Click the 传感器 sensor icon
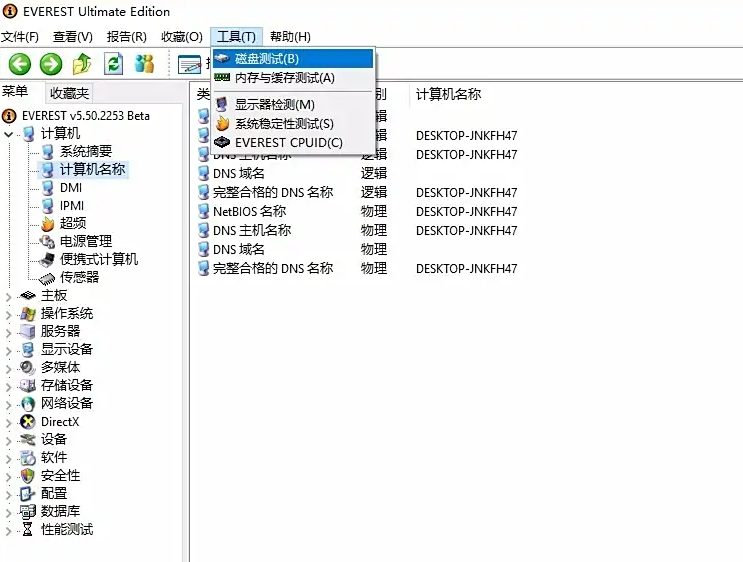The width and height of the screenshot is (743, 562). 47,279
